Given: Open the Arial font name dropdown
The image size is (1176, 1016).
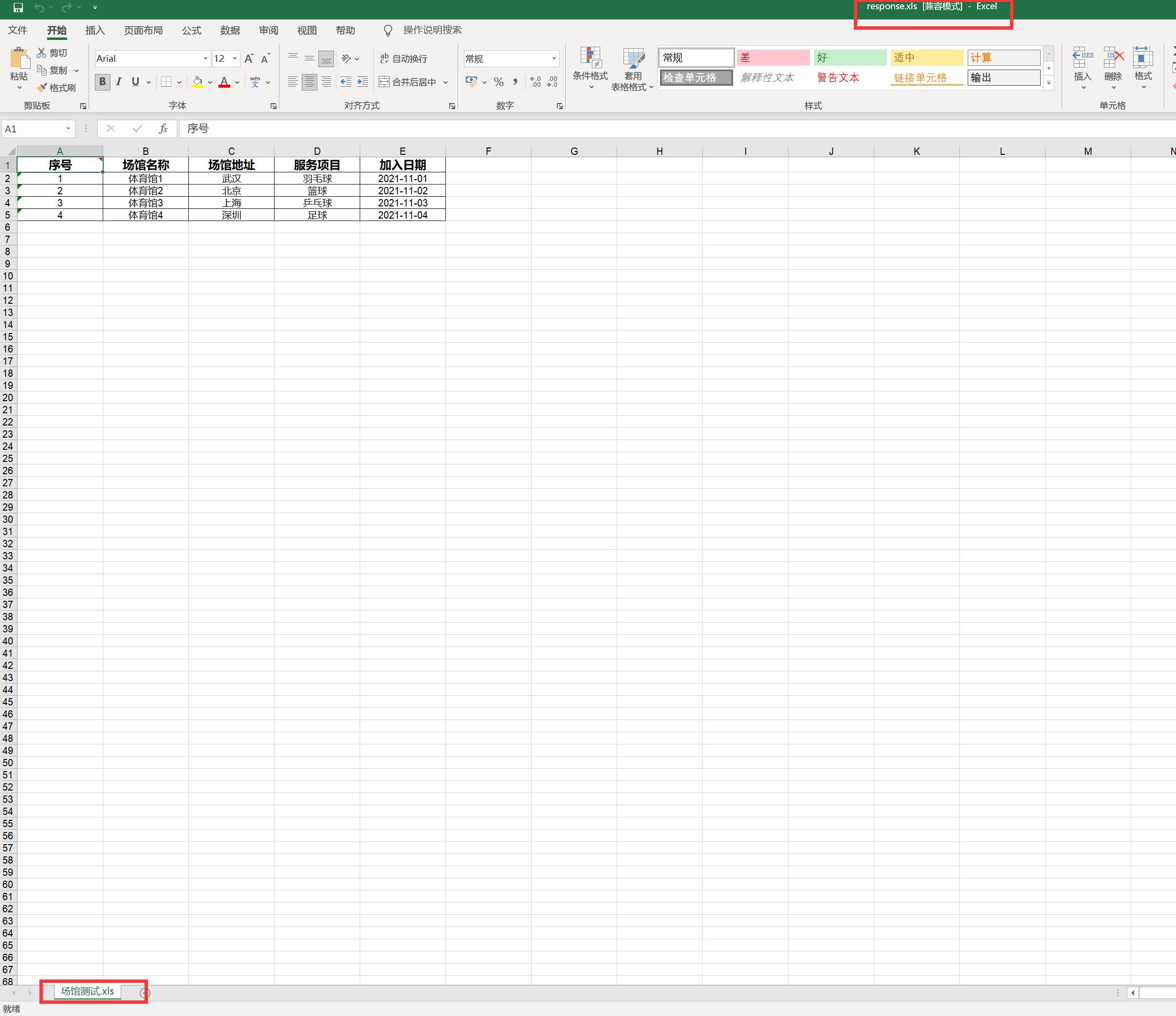Looking at the screenshot, I should click(205, 58).
